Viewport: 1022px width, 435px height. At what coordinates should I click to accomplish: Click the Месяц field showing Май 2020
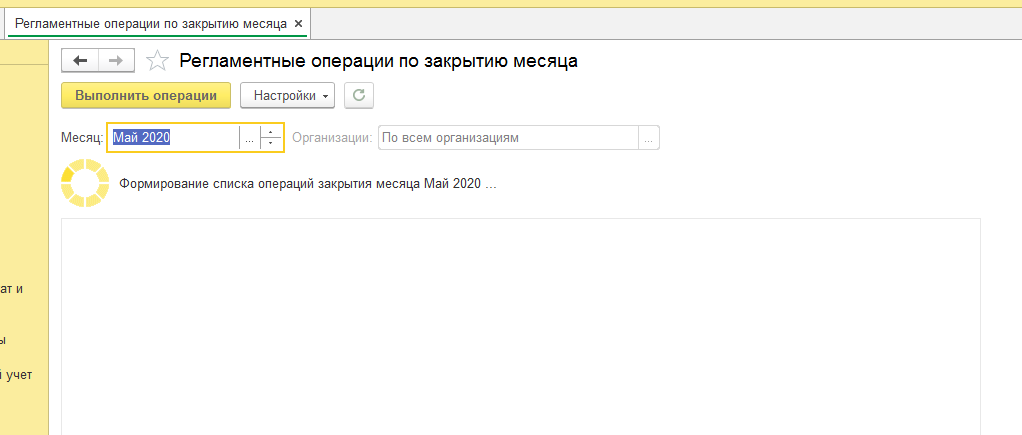[174, 138]
